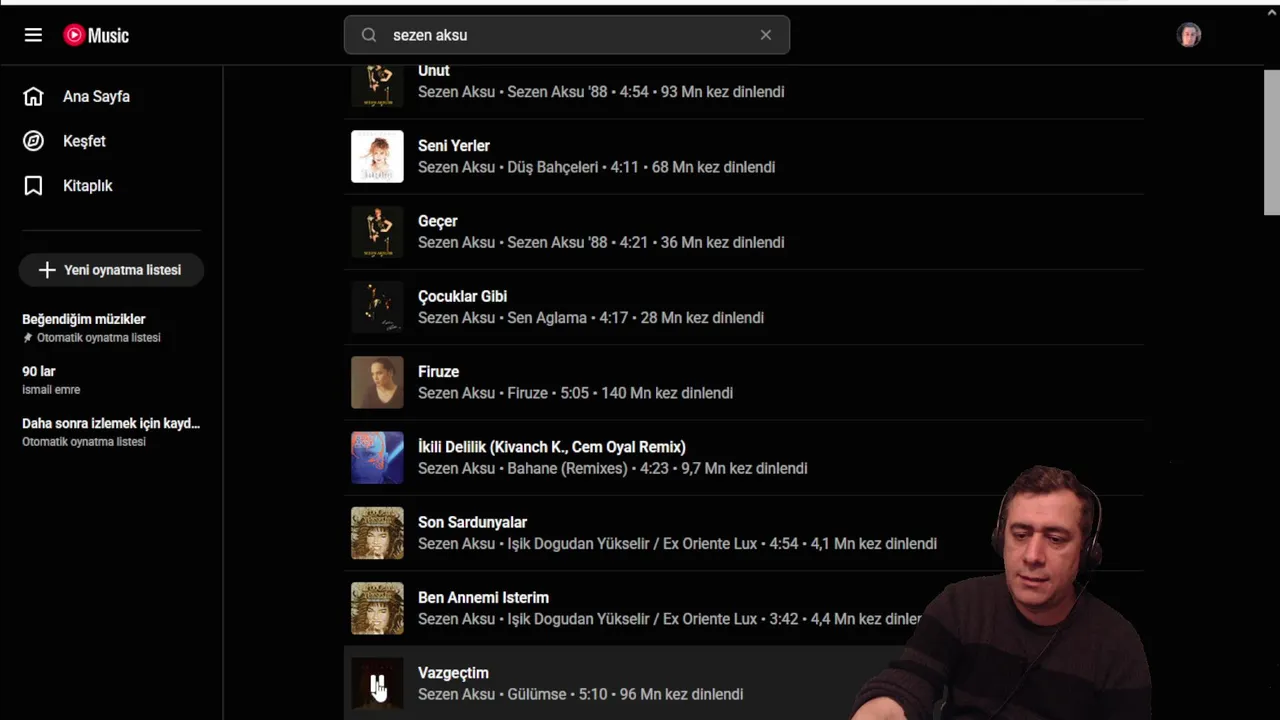Open the Son Sardunyalar song title
This screenshot has width=1280, height=720.
point(472,522)
